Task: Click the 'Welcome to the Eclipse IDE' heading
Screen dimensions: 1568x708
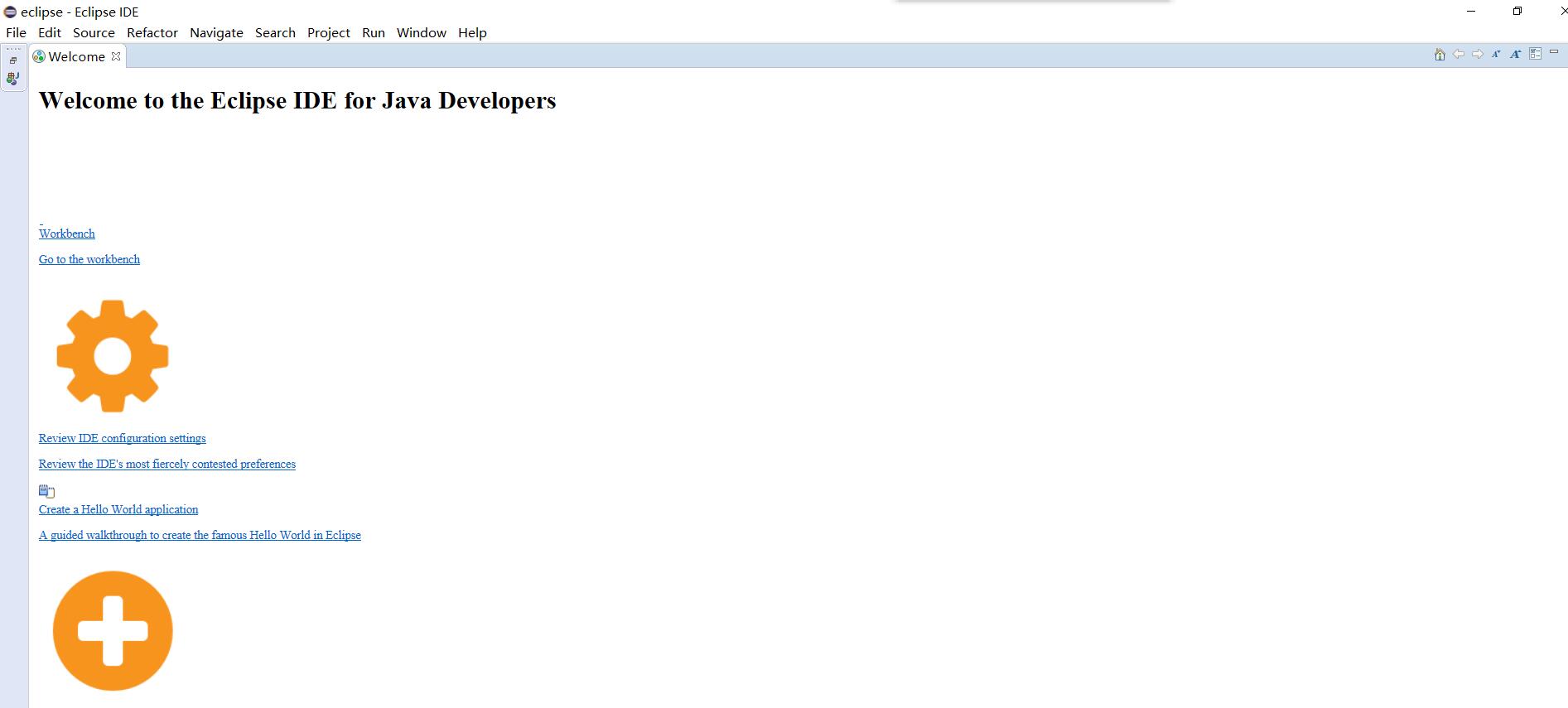Action: point(297,100)
